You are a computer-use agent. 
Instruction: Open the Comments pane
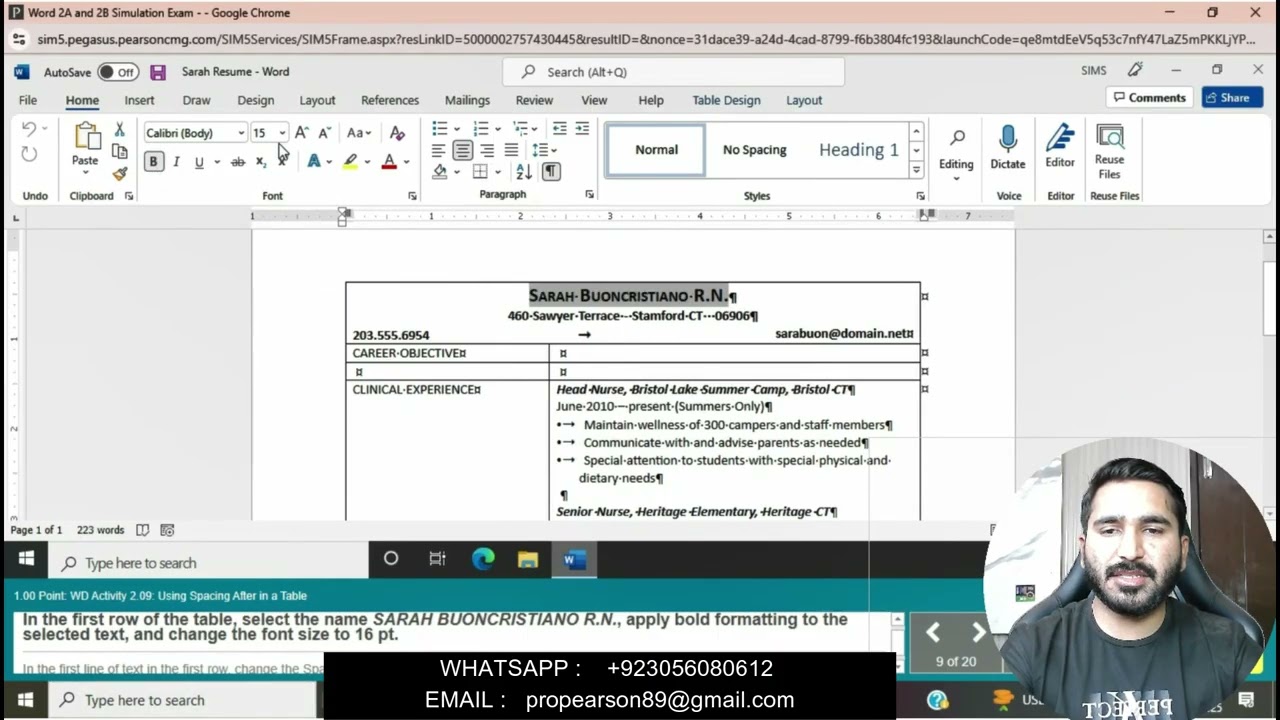(x=1148, y=98)
